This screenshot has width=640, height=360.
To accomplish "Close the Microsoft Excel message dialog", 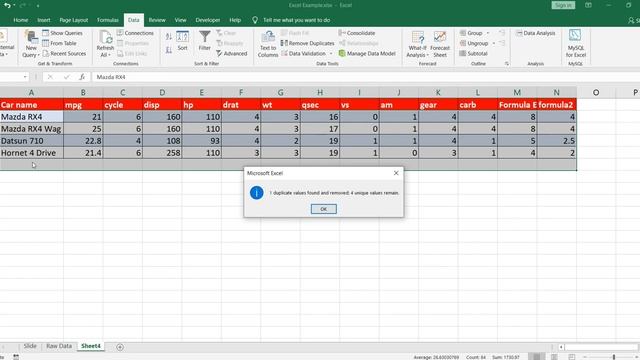I will (x=396, y=173).
